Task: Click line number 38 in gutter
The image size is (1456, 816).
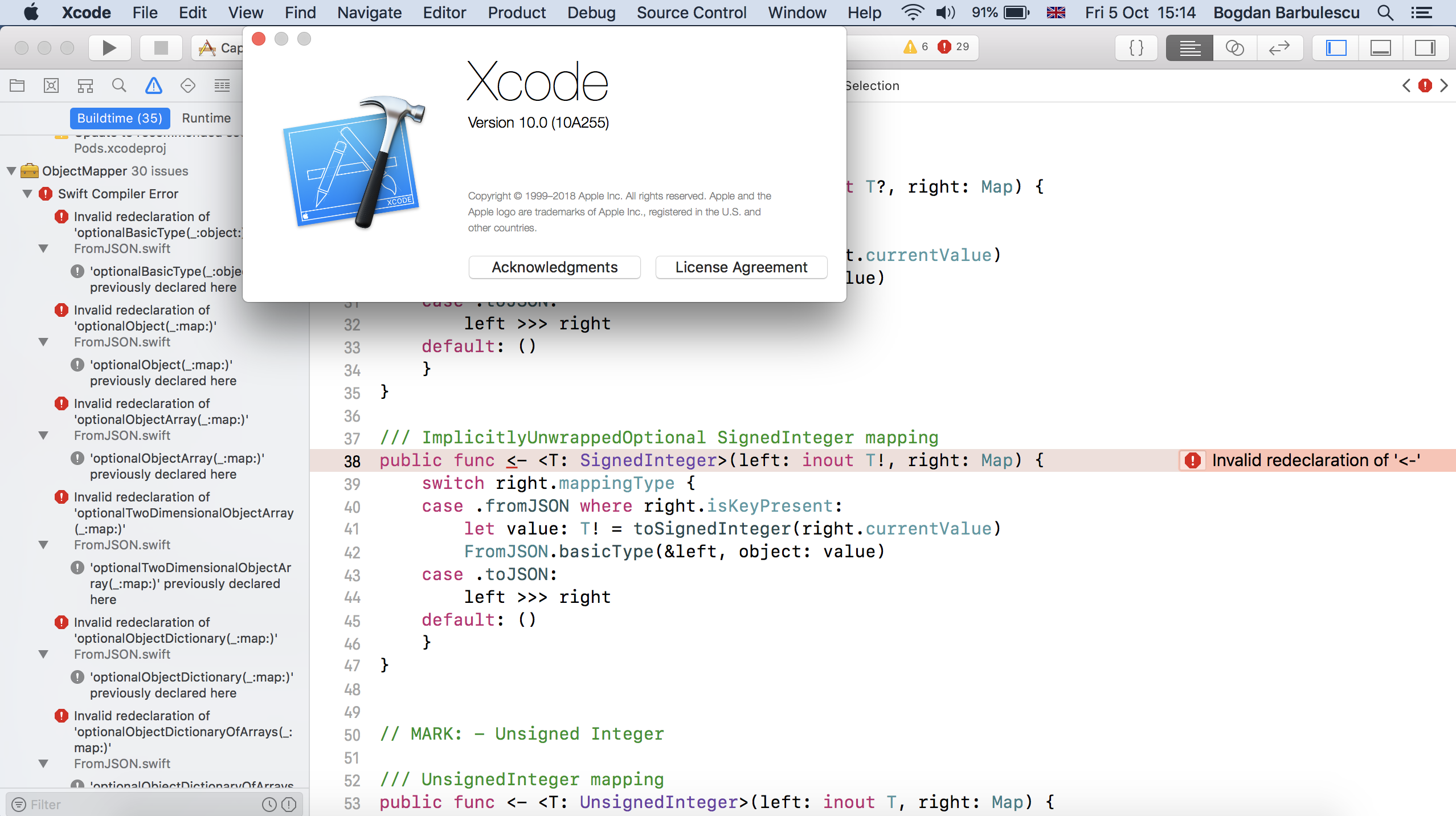Action: pyautogui.click(x=352, y=461)
